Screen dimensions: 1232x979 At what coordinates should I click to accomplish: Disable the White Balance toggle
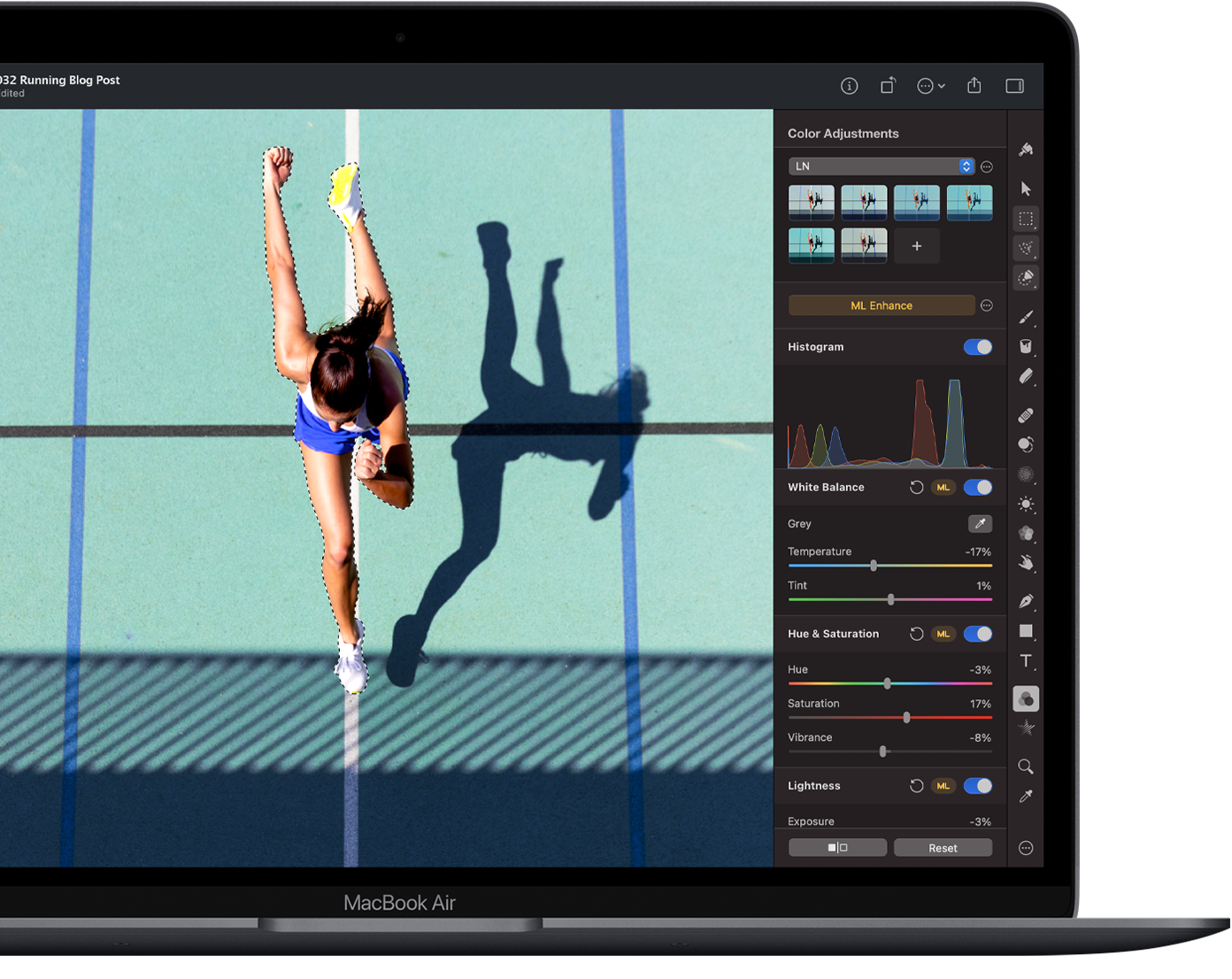point(978,488)
